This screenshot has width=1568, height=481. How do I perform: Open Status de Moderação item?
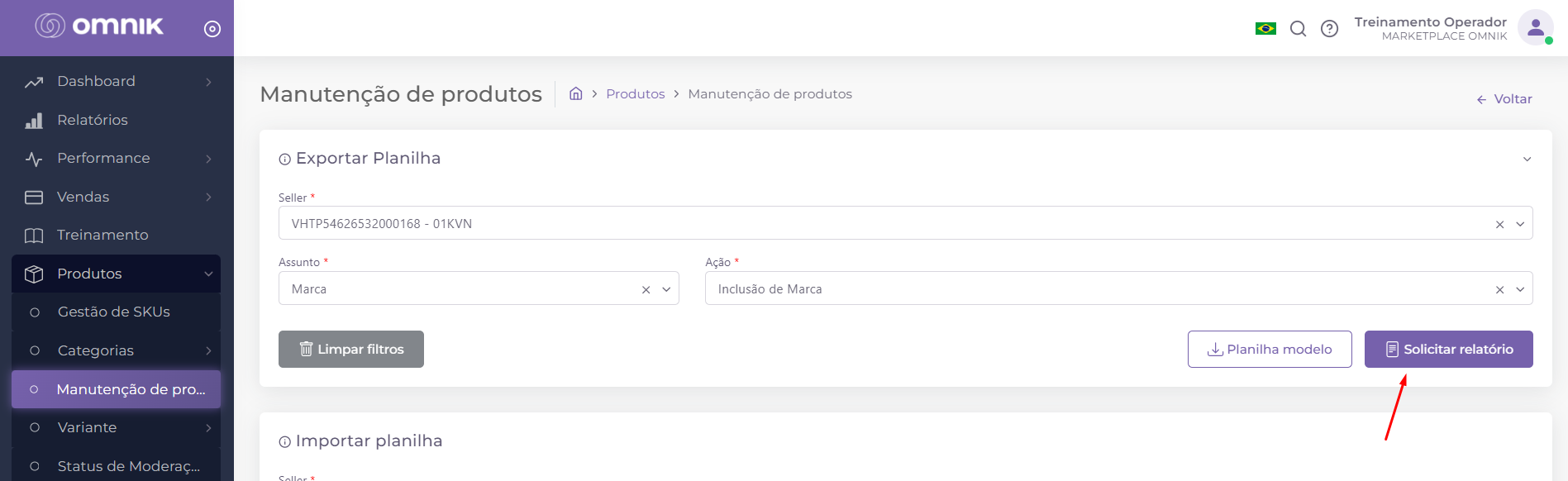click(116, 465)
